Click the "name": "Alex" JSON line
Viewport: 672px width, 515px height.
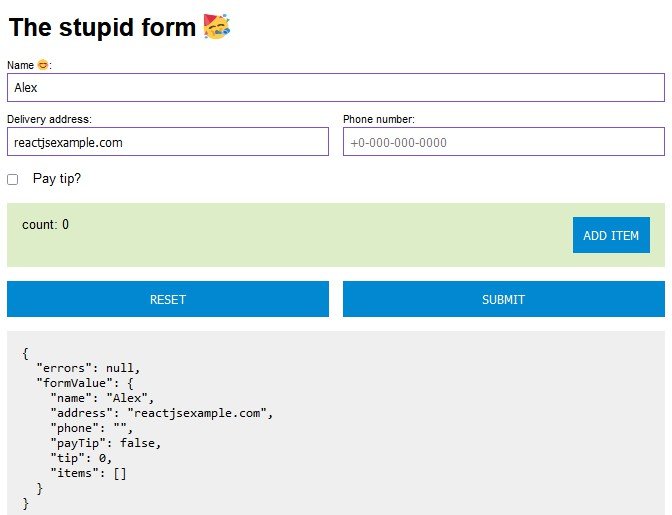tap(102, 398)
